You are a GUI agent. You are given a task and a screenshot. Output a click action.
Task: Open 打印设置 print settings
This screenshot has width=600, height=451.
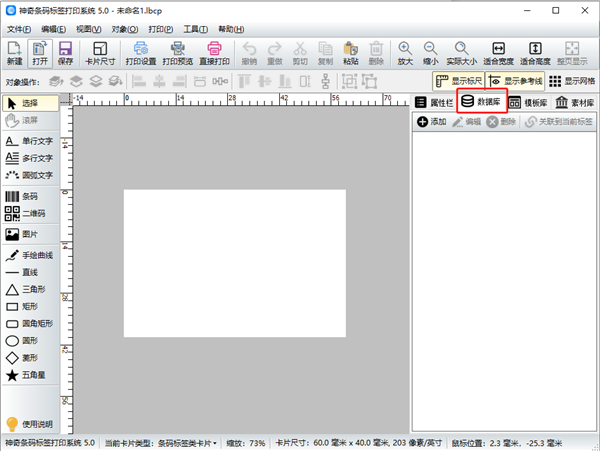point(141,54)
